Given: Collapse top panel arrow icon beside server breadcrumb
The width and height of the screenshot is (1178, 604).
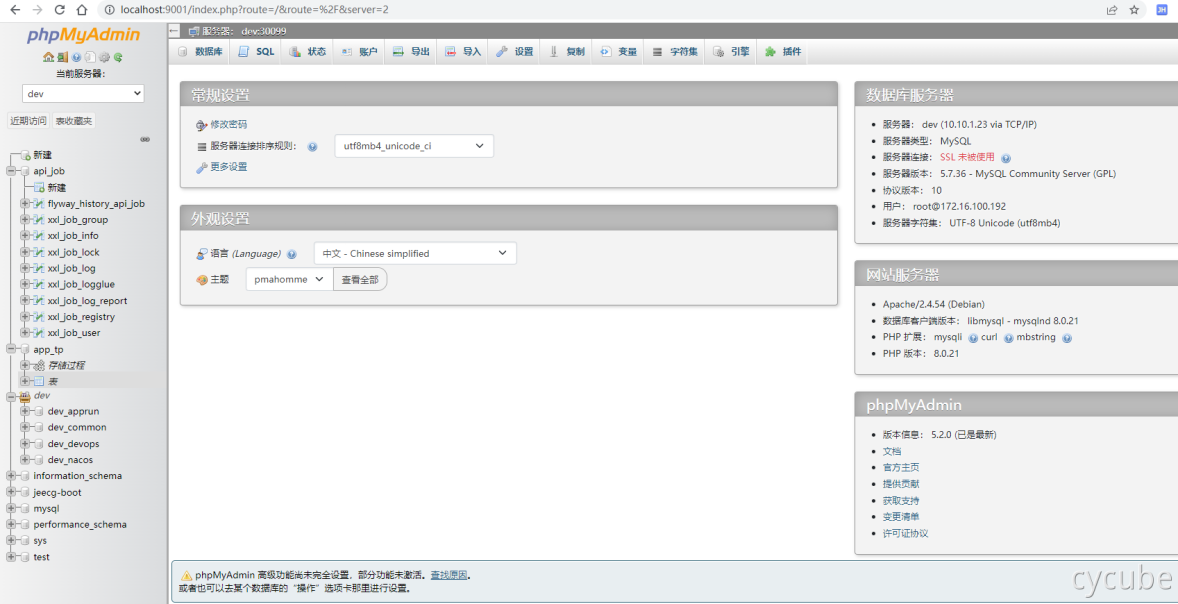Looking at the screenshot, I should [x=174, y=31].
